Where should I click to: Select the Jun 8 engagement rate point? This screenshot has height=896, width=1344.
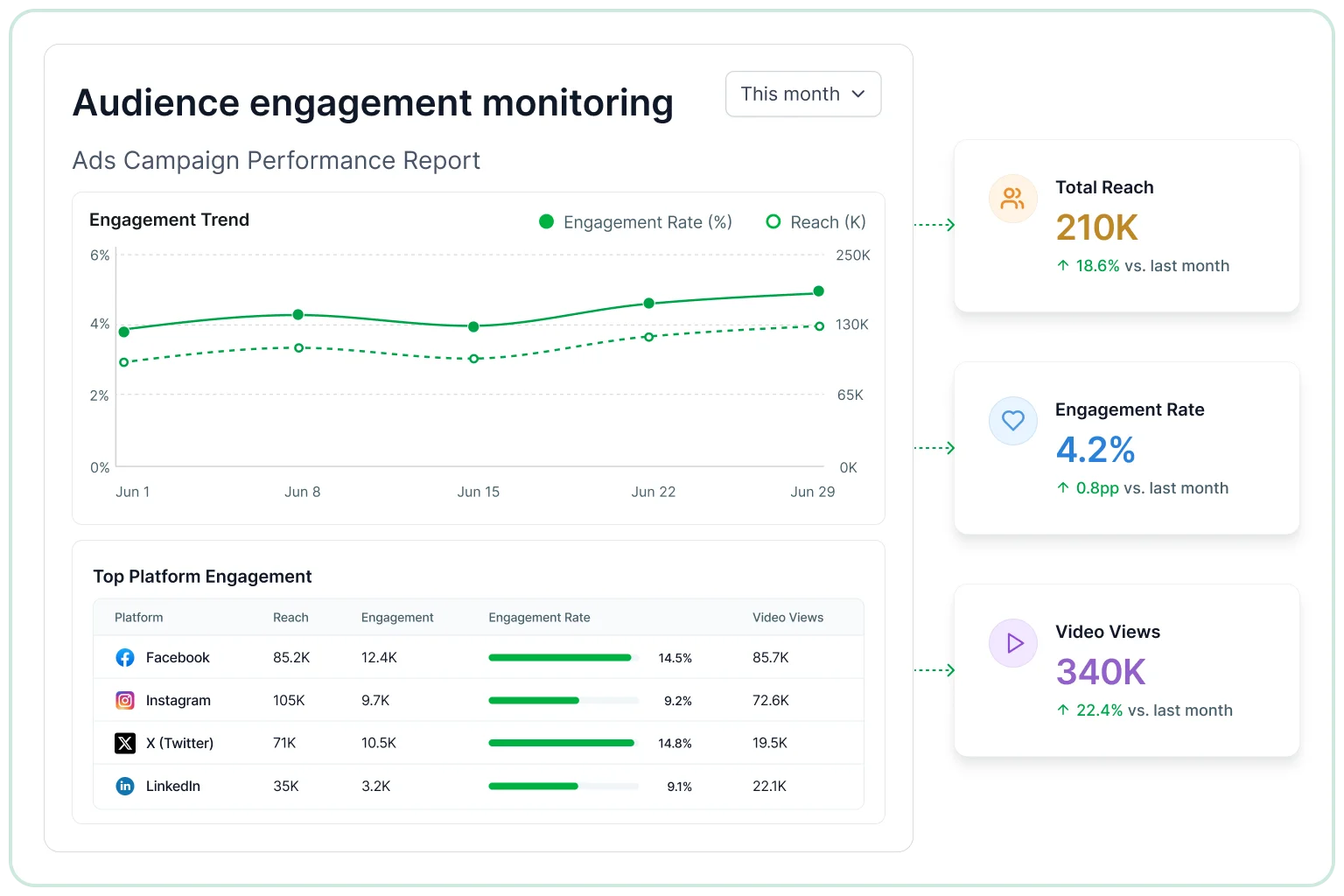tap(298, 314)
